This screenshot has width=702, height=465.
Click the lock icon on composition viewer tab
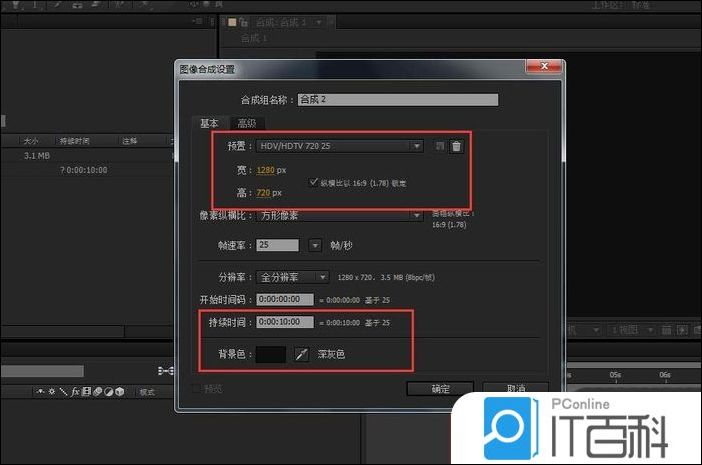click(x=244, y=22)
